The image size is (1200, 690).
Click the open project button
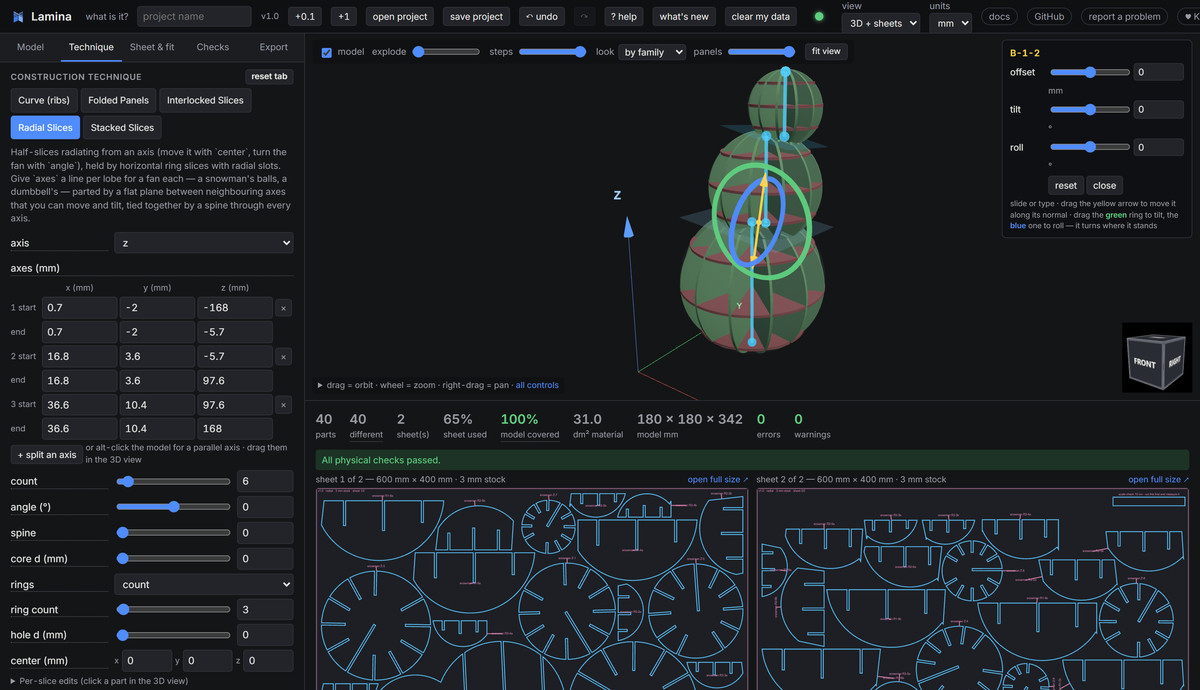400,17
